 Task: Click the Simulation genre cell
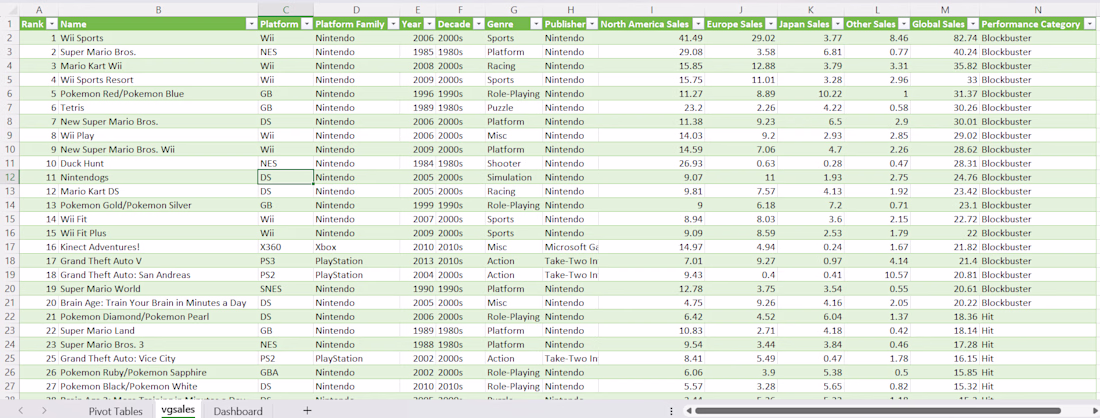pyautogui.click(x=514, y=177)
